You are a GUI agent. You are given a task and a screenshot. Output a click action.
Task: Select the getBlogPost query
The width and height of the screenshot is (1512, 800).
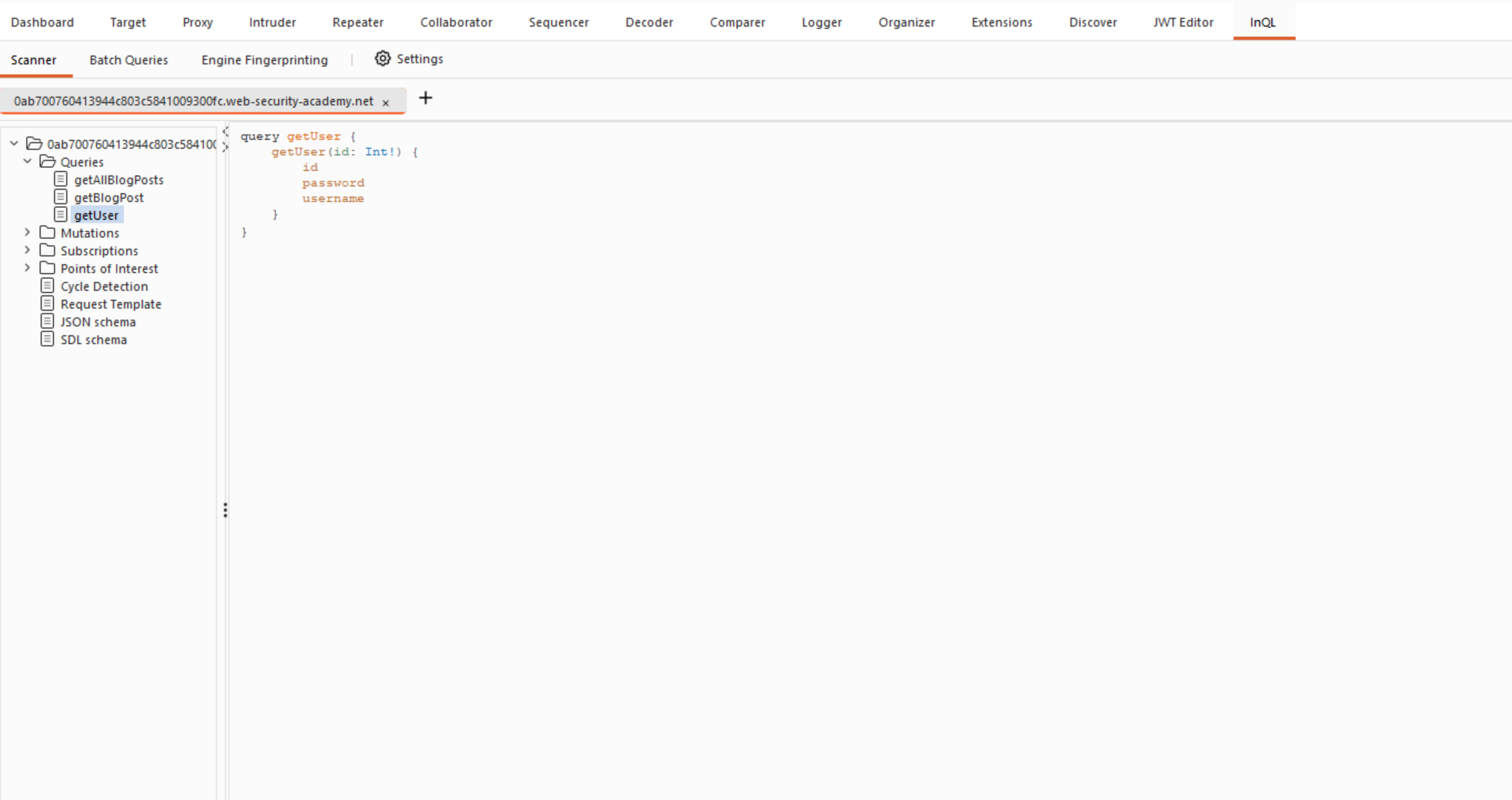click(109, 198)
